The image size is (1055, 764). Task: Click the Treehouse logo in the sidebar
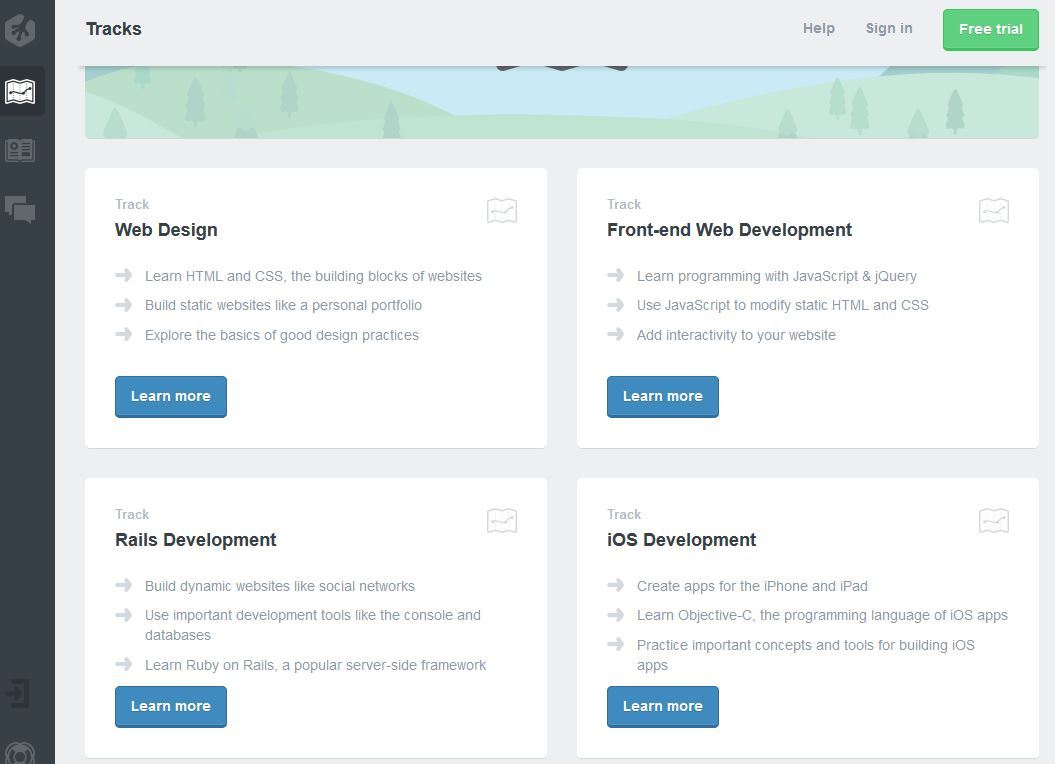[x=20, y=30]
